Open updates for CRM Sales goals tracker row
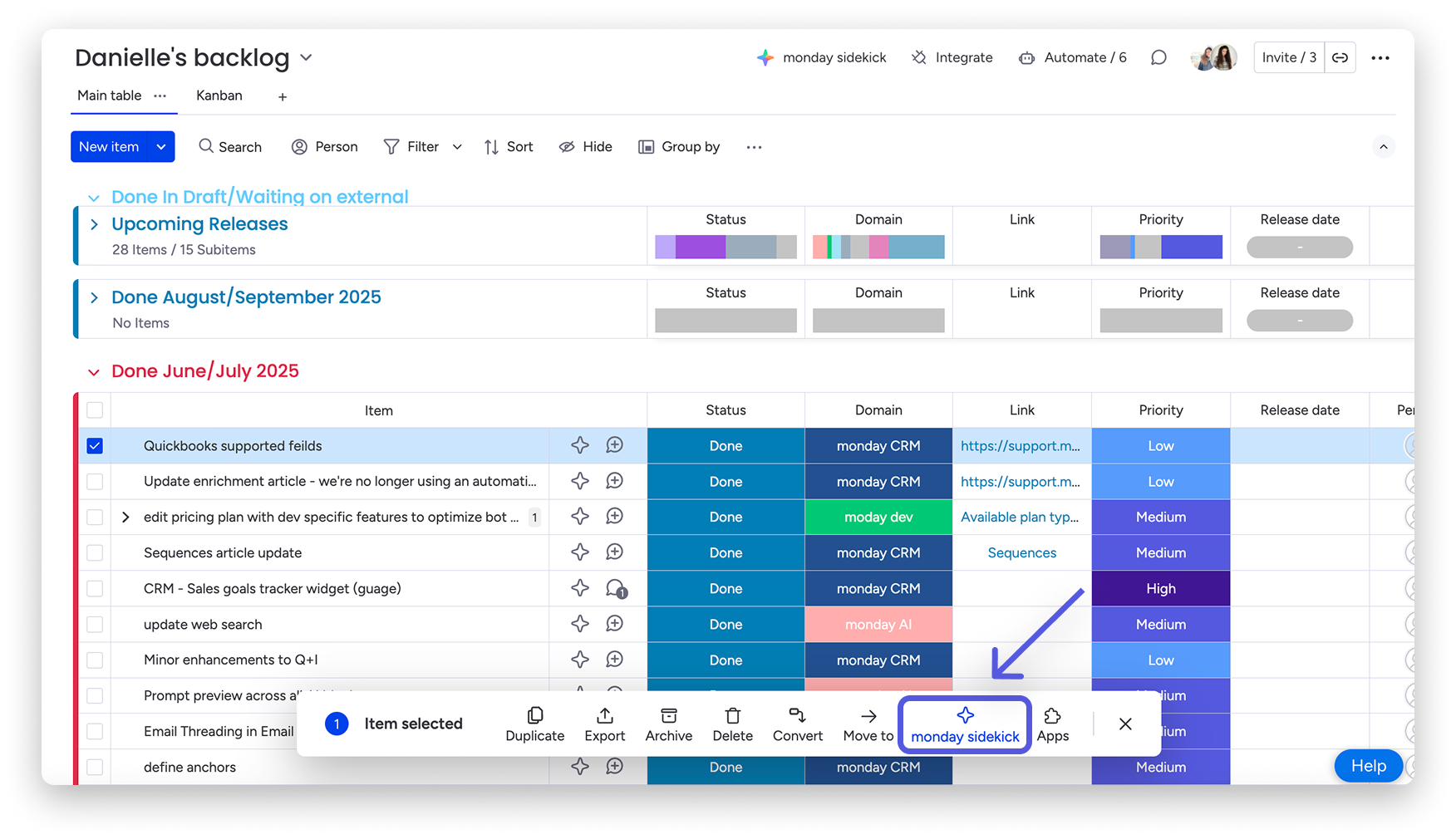The height and width of the screenshot is (839, 1456). pyautogui.click(x=616, y=589)
